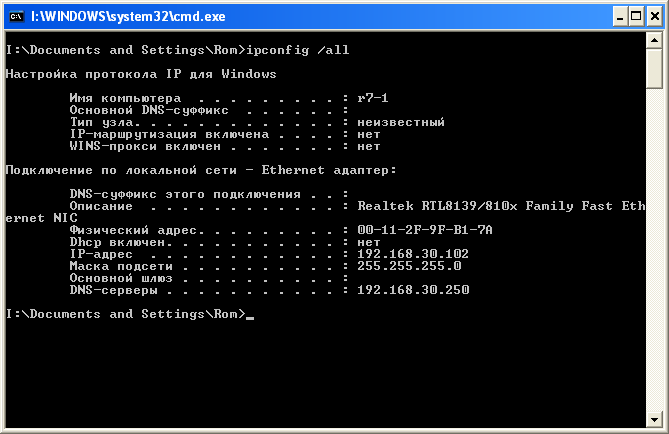Viewport: 669px width, 434px height.
Task: Click the vertical scrollbar thumb
Action: pyautogui.click(x=654, y=70)
